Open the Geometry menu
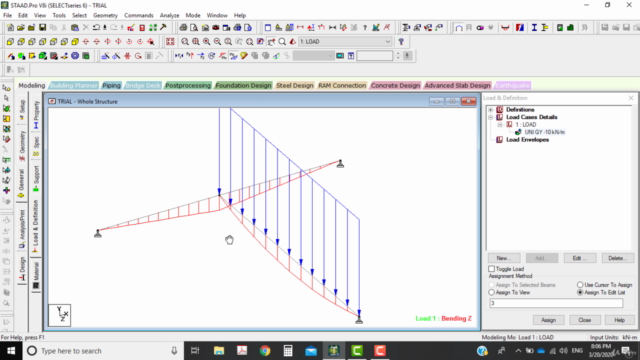Viewport: 640px width, 360px height. coord(105,16)
